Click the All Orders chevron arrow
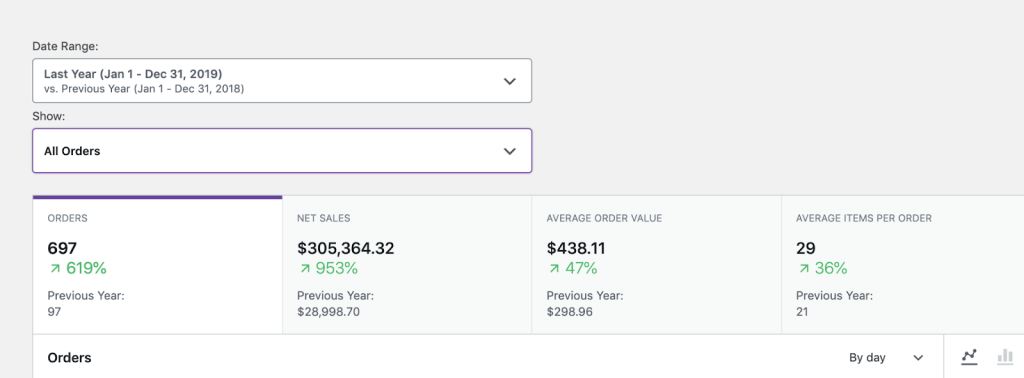The width and height of the screenshot is (1024, 378). coord(510,151)
